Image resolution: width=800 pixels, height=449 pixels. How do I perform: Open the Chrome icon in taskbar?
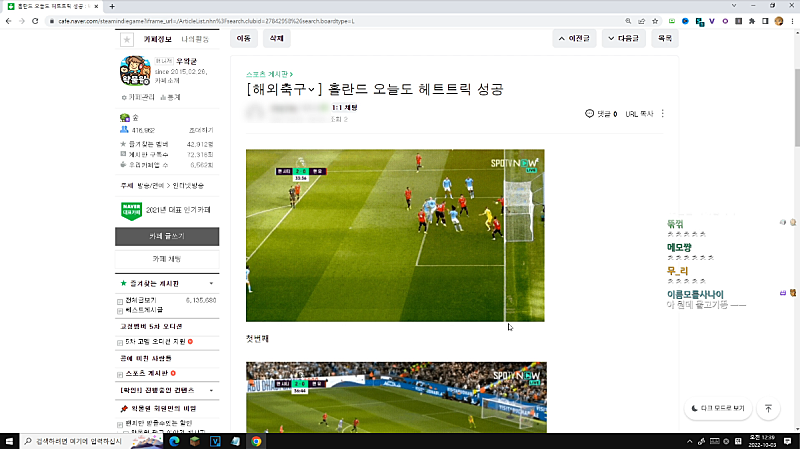tap(256, 441)
